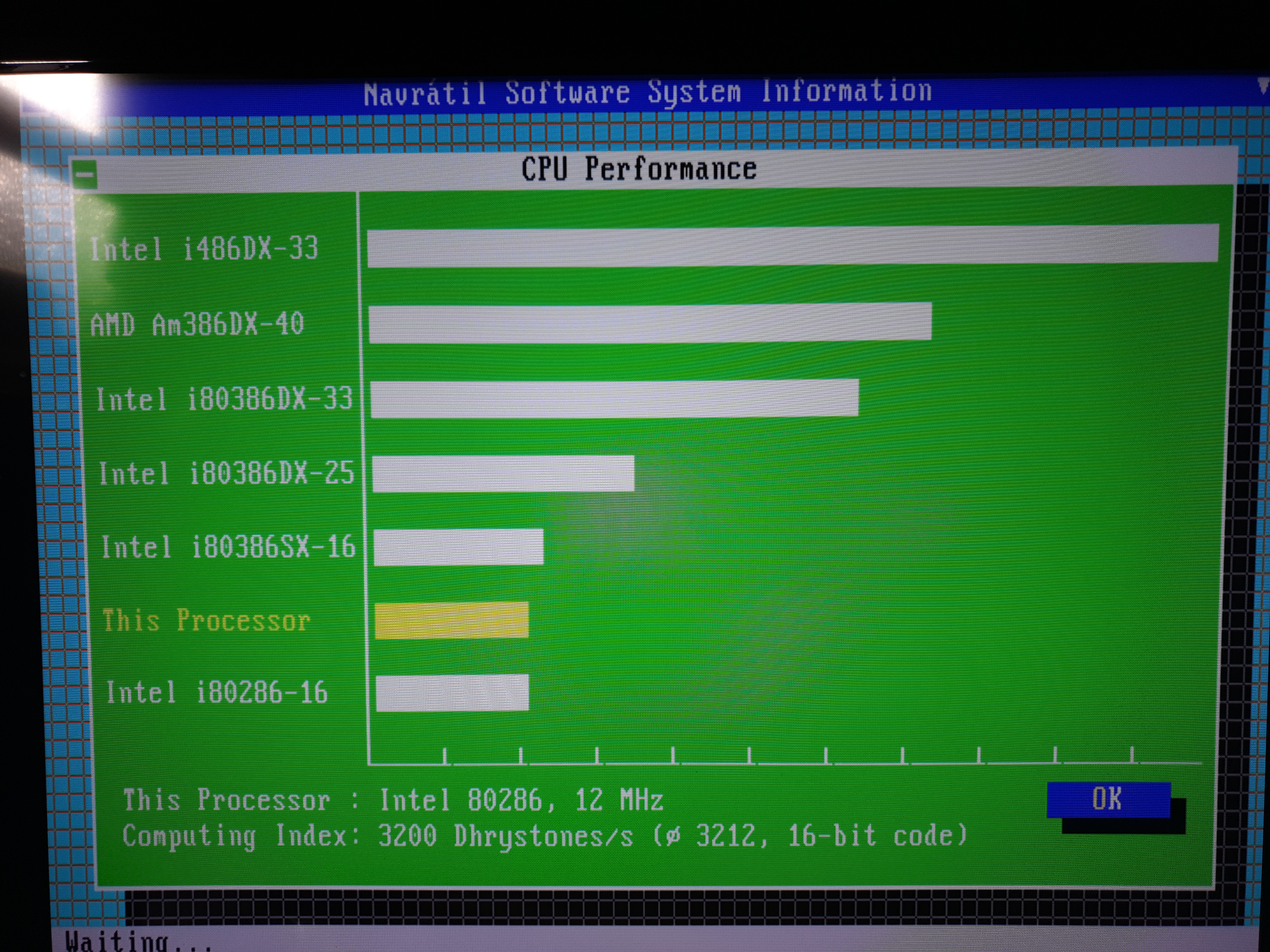Click the Intel i80286-16 performance bar
The image size is (1270, 952).
point(452,693)
